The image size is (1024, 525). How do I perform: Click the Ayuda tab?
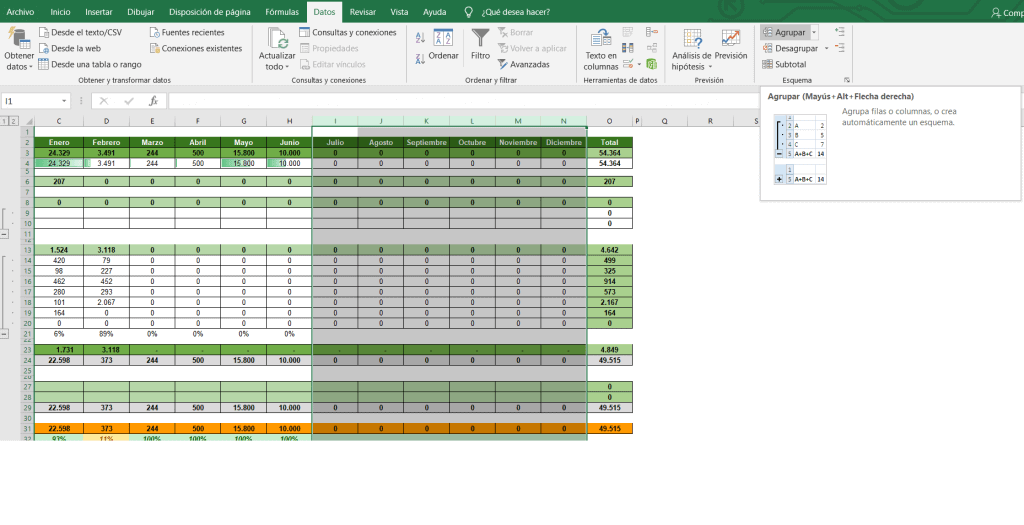435,12
